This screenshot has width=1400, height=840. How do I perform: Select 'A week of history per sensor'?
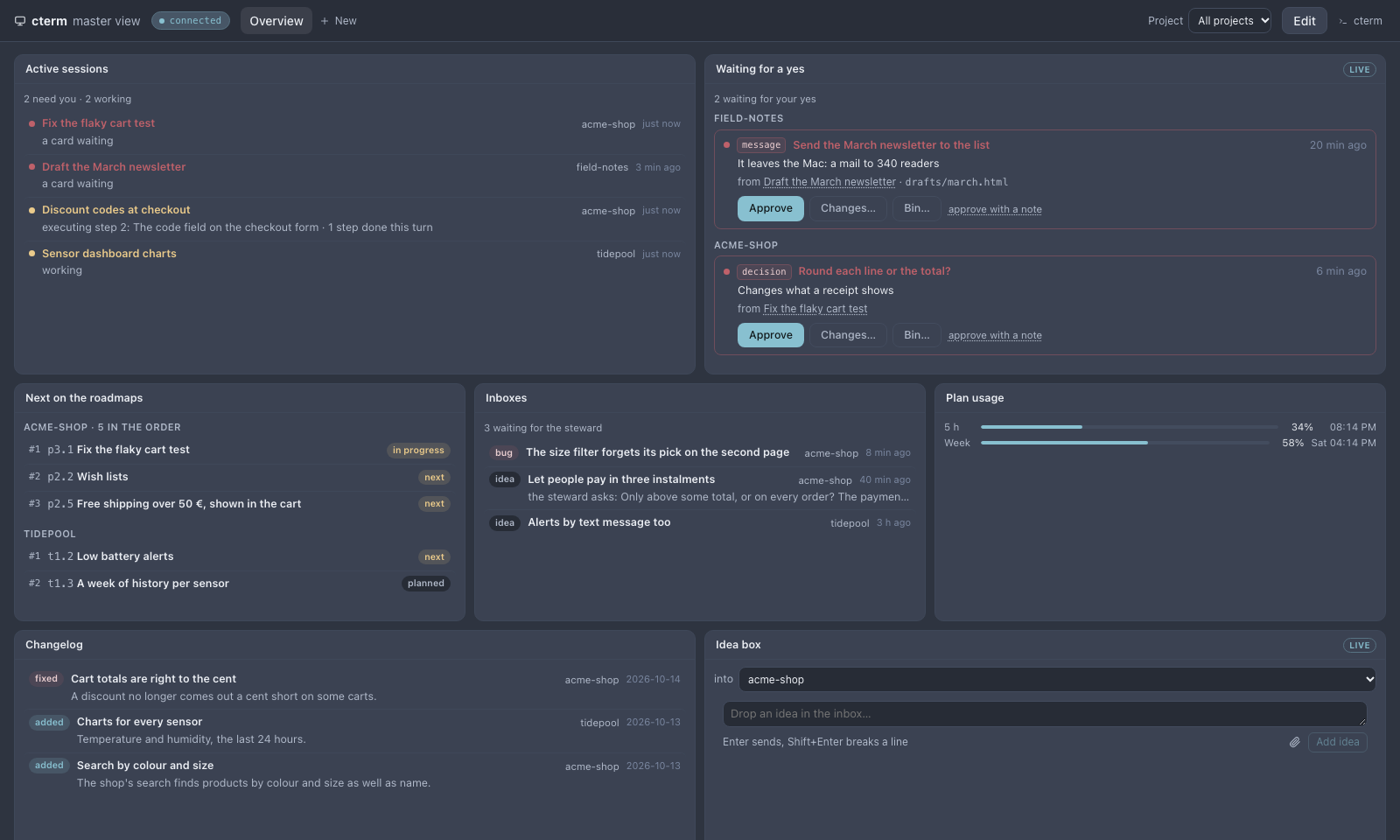(240, 584)
